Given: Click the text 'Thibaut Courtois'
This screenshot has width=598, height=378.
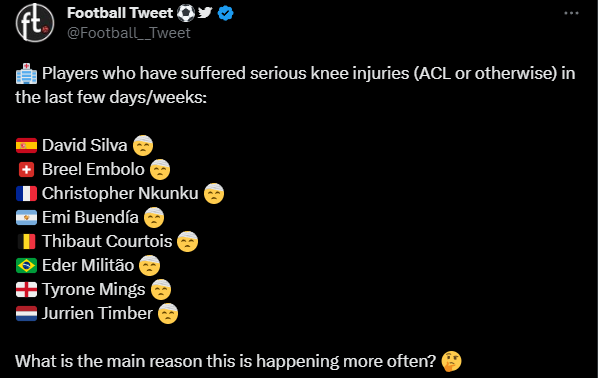Looking at the screenshot, I should (107, 241).
